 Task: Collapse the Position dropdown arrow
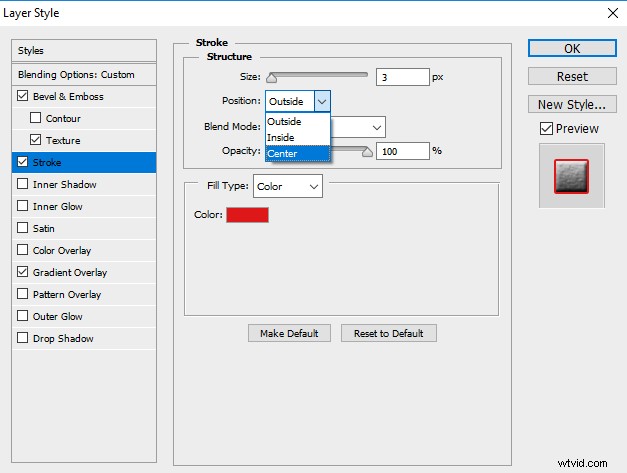tap(322, 101)
